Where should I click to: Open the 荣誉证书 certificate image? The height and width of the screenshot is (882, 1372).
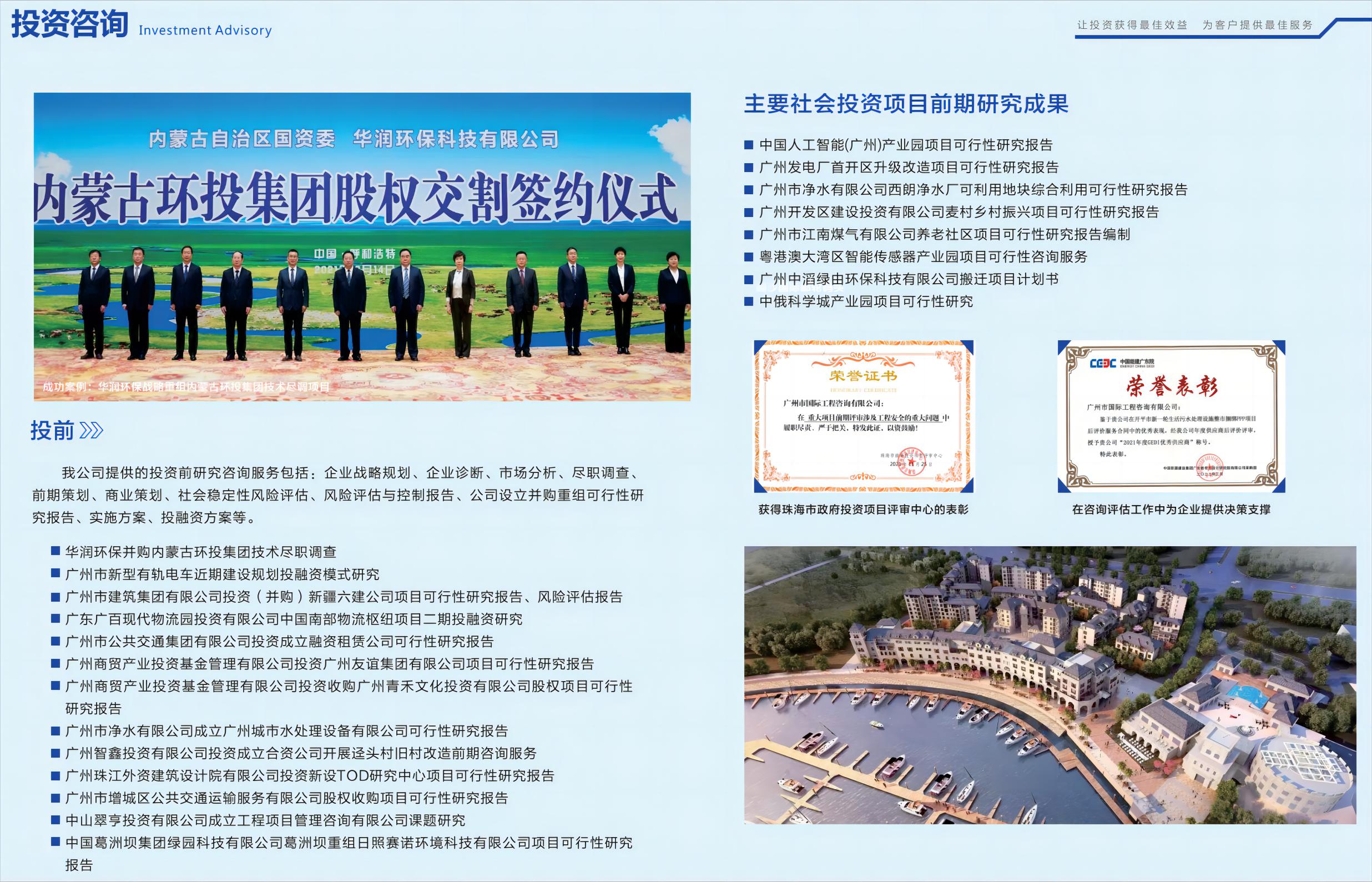pyautogui.click(x=864, y=416)
